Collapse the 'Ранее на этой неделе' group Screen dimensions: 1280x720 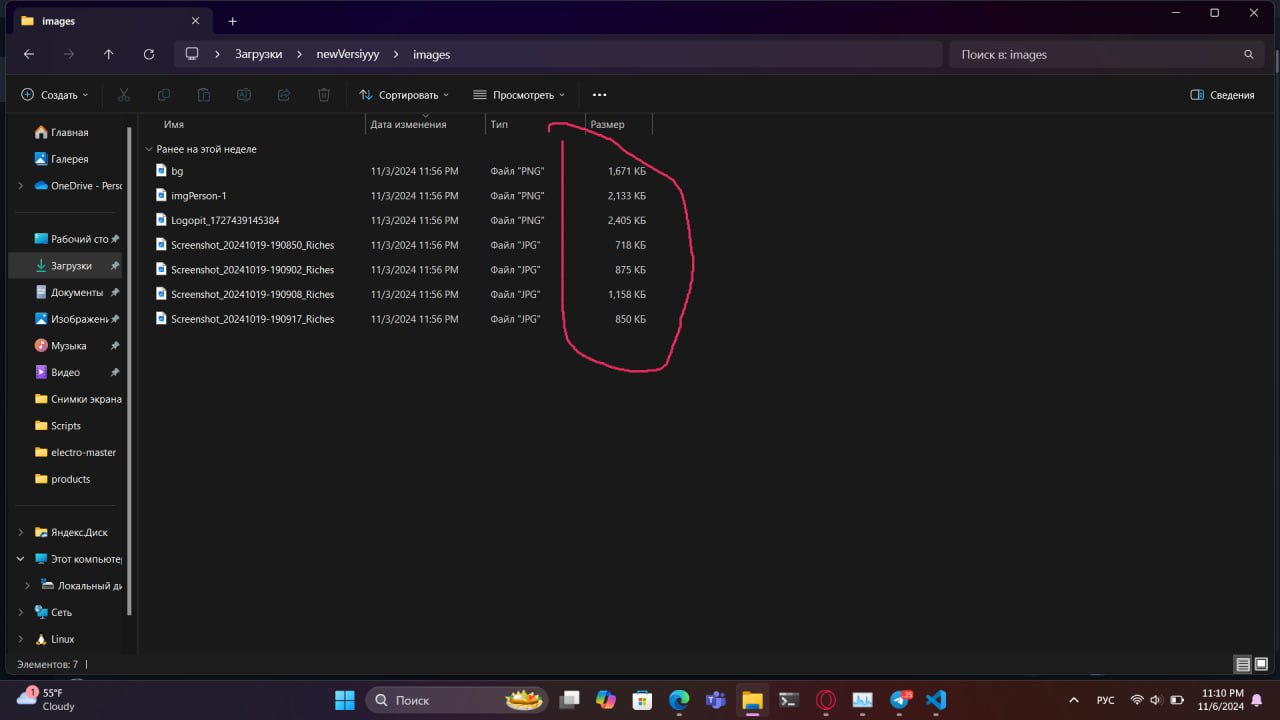(149, 149)
